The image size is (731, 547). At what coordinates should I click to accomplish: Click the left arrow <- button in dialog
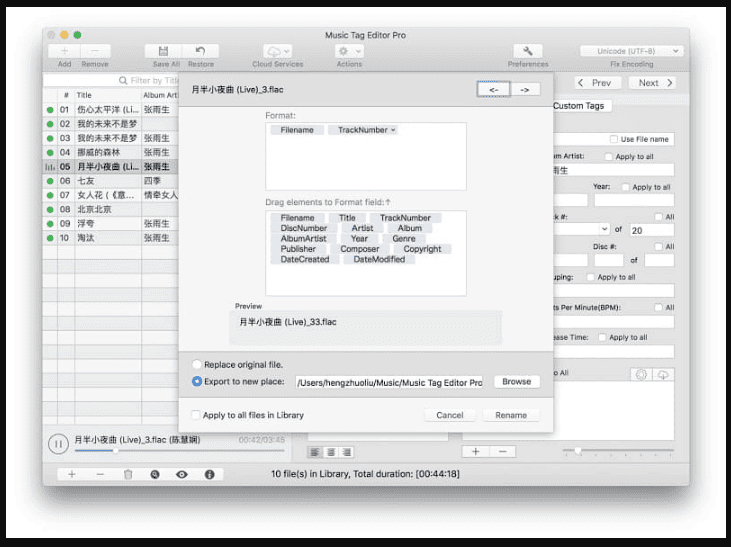494,89
